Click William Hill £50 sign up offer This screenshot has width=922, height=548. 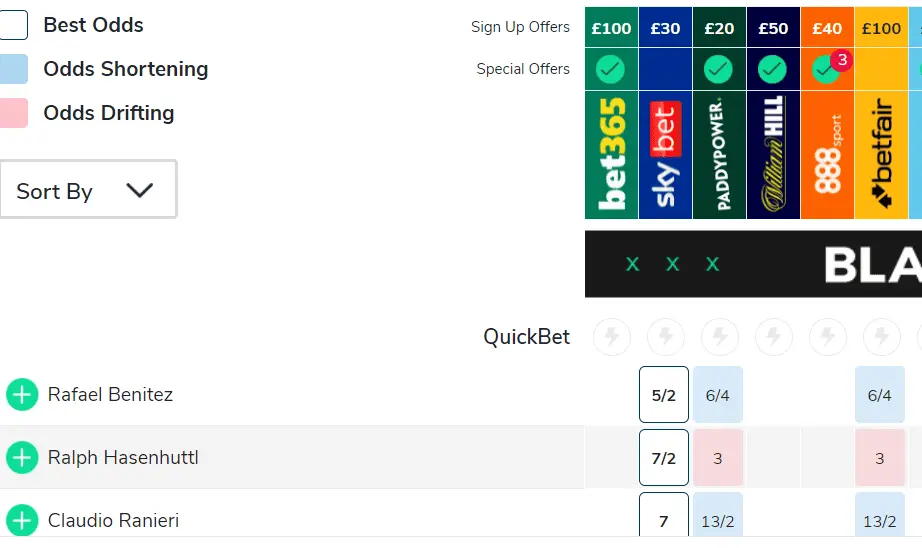[773, 28]
